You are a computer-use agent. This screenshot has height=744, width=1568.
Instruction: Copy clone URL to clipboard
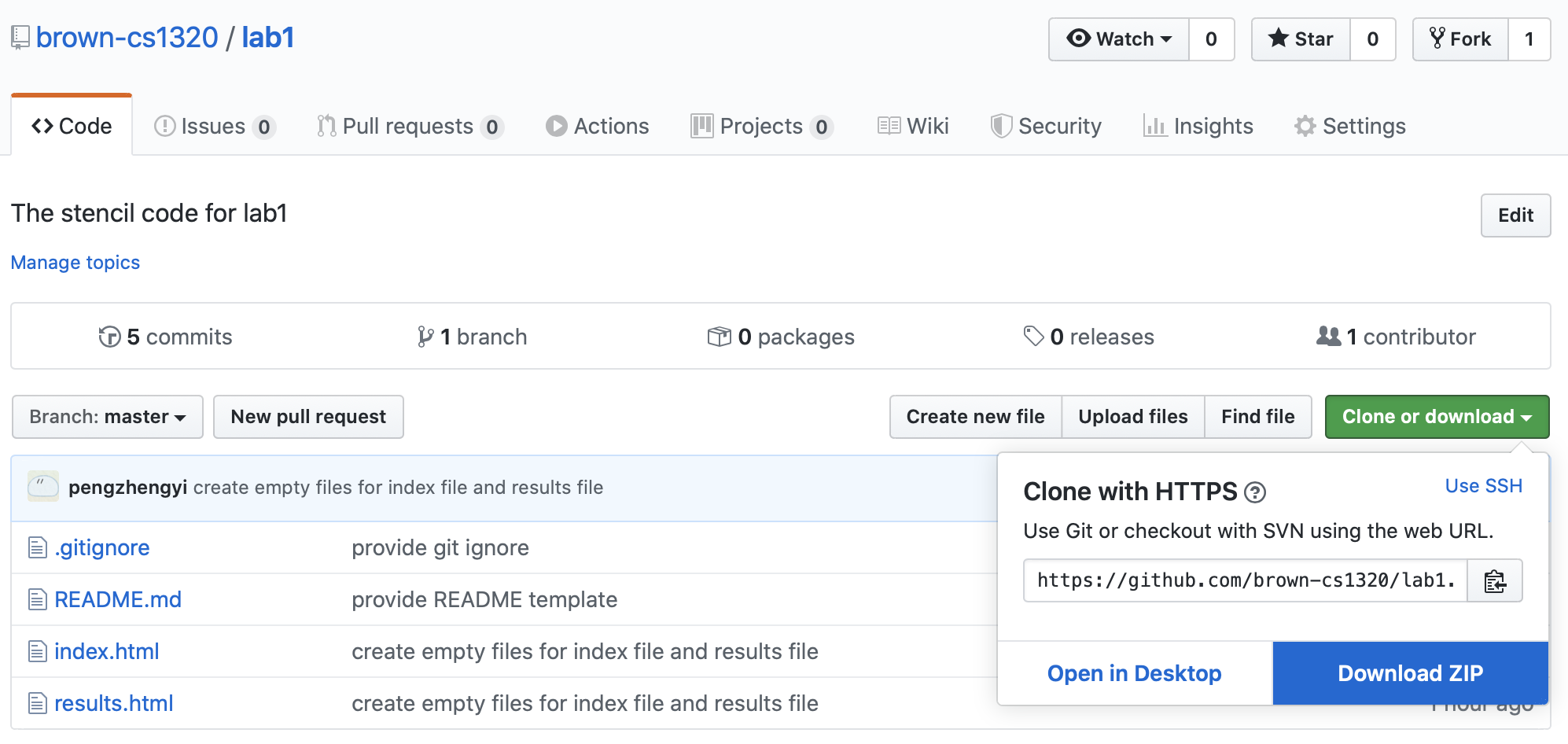[x=1494, y=581]
